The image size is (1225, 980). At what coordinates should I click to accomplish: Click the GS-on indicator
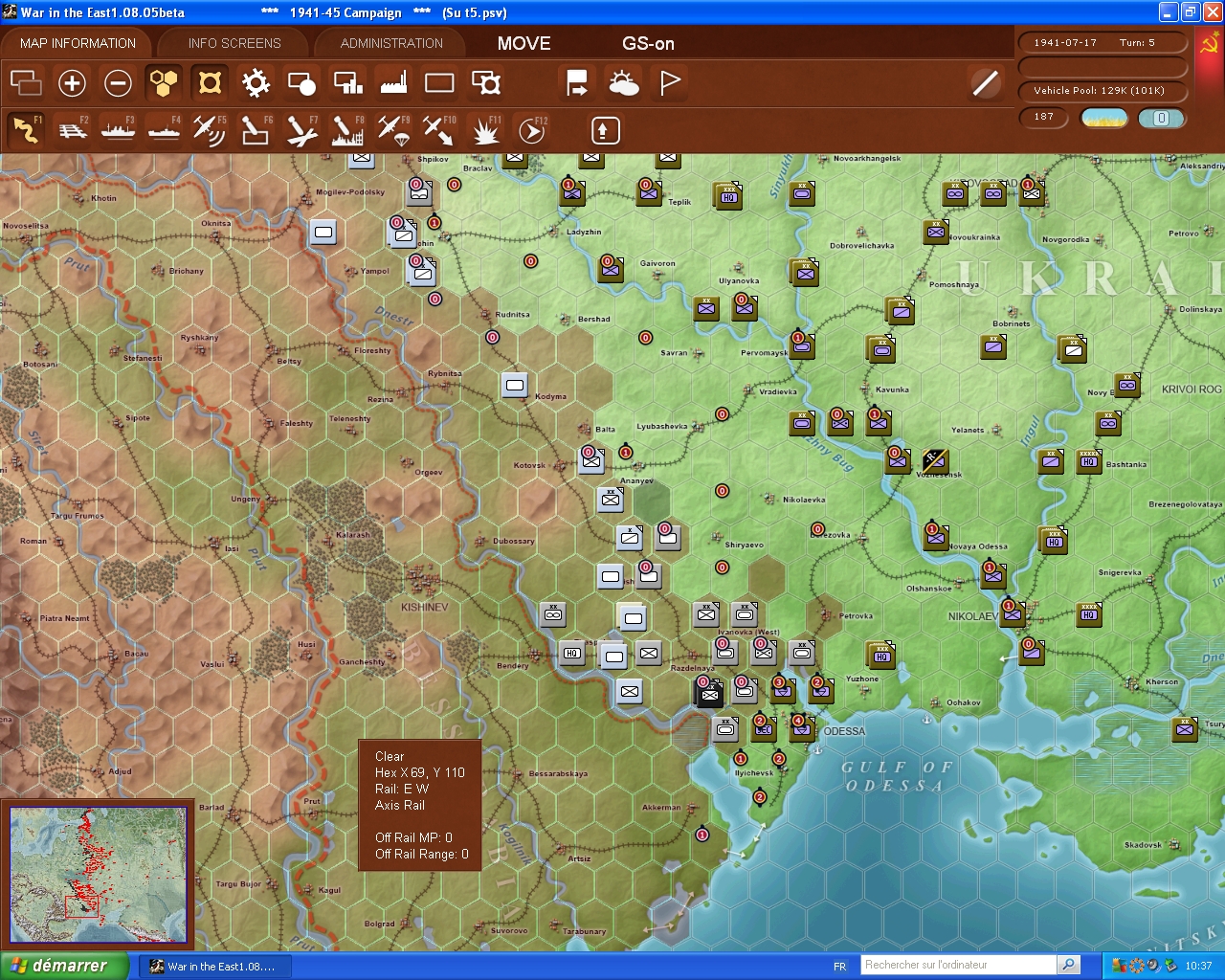[648, 43]
